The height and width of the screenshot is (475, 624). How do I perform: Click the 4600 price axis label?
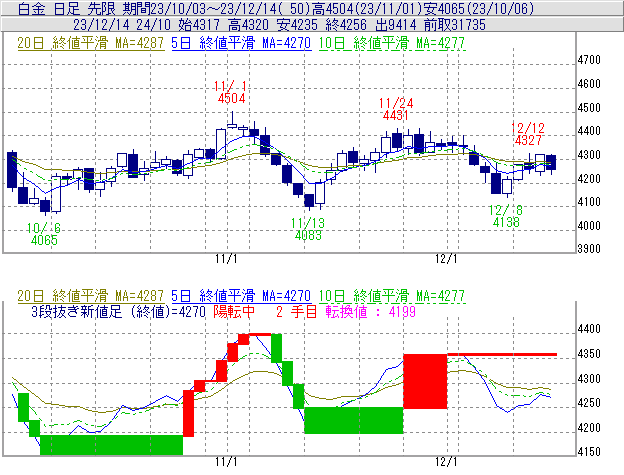coord(589,84)
